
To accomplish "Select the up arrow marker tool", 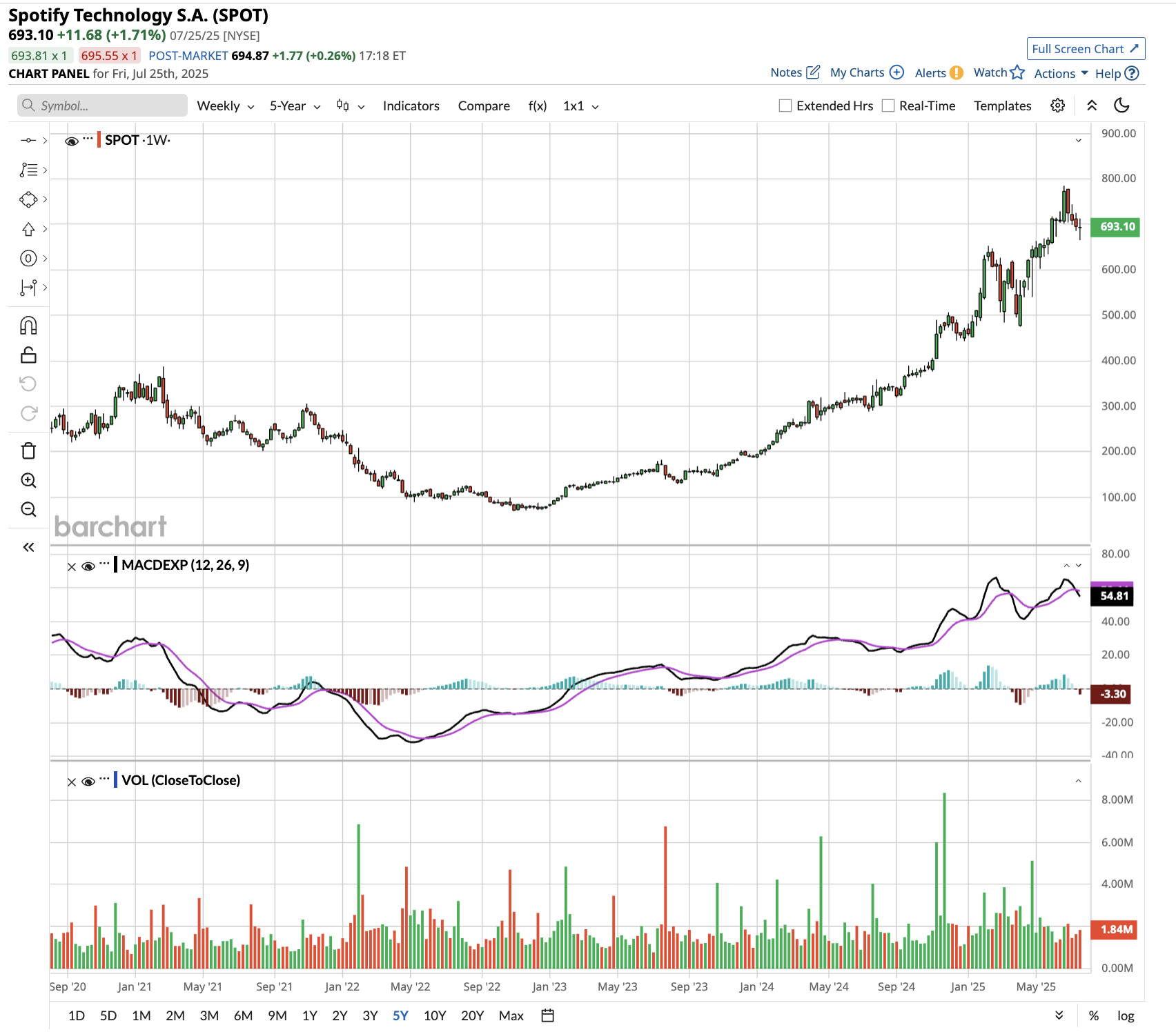I will 28,229.
